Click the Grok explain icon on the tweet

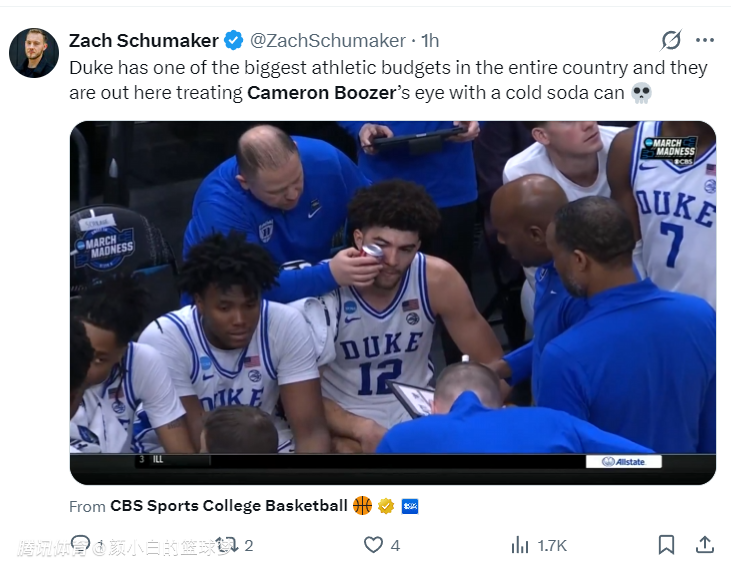(671, 40)
